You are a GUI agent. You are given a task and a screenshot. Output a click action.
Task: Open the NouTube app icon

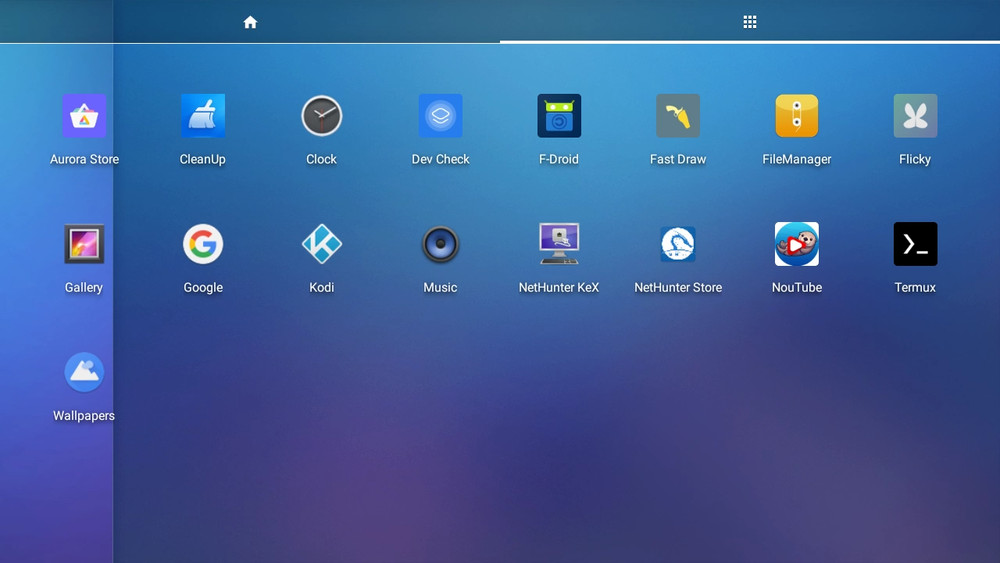797,244
